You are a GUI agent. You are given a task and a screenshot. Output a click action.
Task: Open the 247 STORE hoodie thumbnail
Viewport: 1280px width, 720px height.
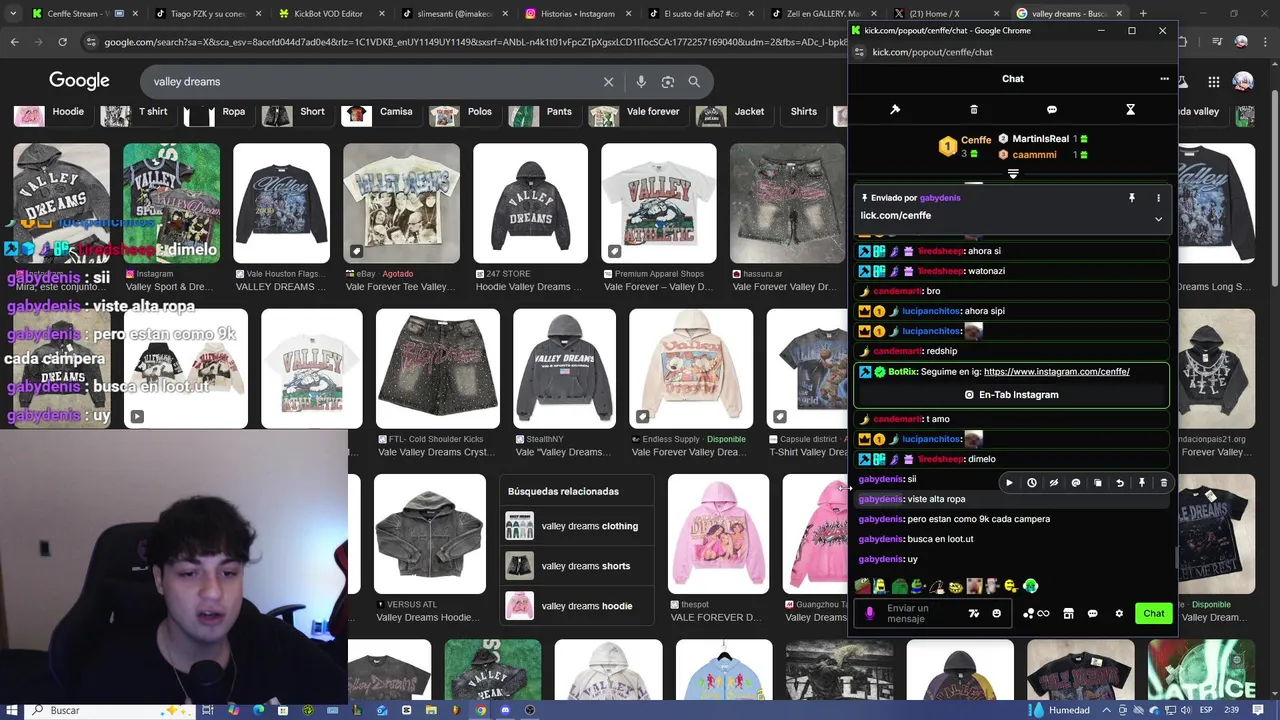point(530,204)
